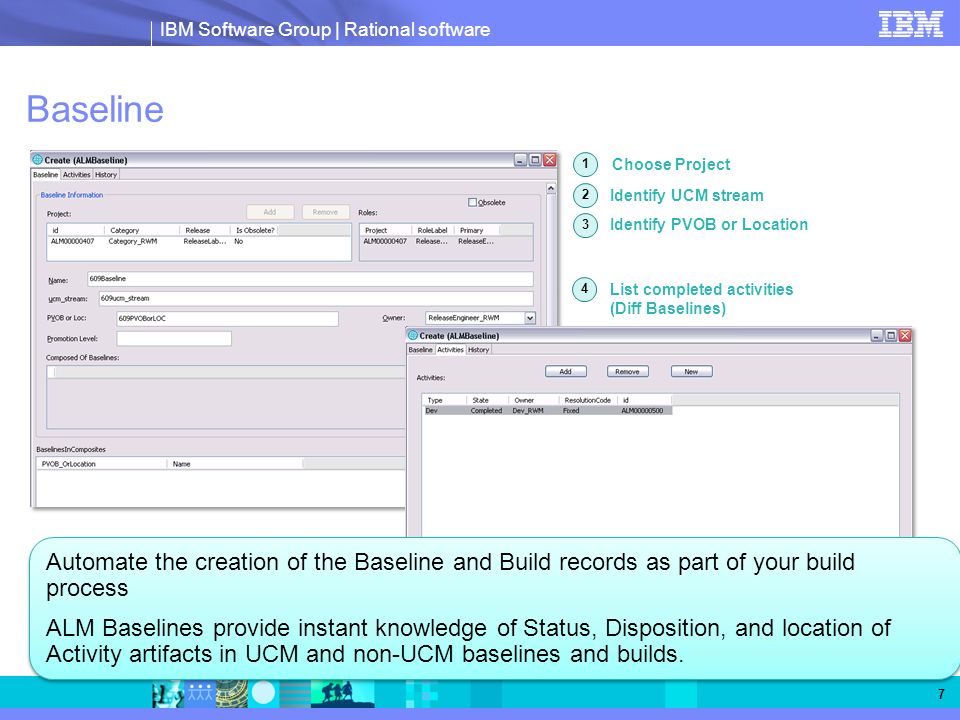The width and height of the screenshot is (960, 720).
Task: Click the PVOB_OrLocation column header
Action: tap(102, 464)
